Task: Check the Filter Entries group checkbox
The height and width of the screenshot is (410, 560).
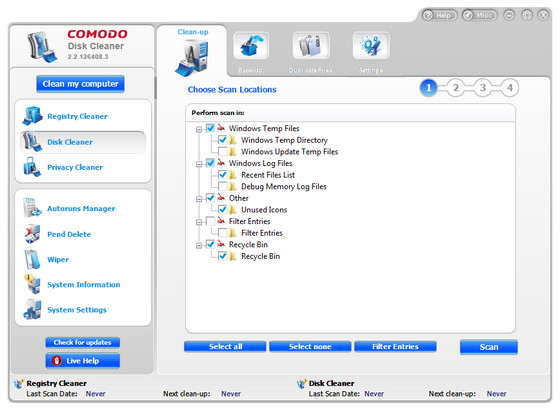Action: pos(210,221)
